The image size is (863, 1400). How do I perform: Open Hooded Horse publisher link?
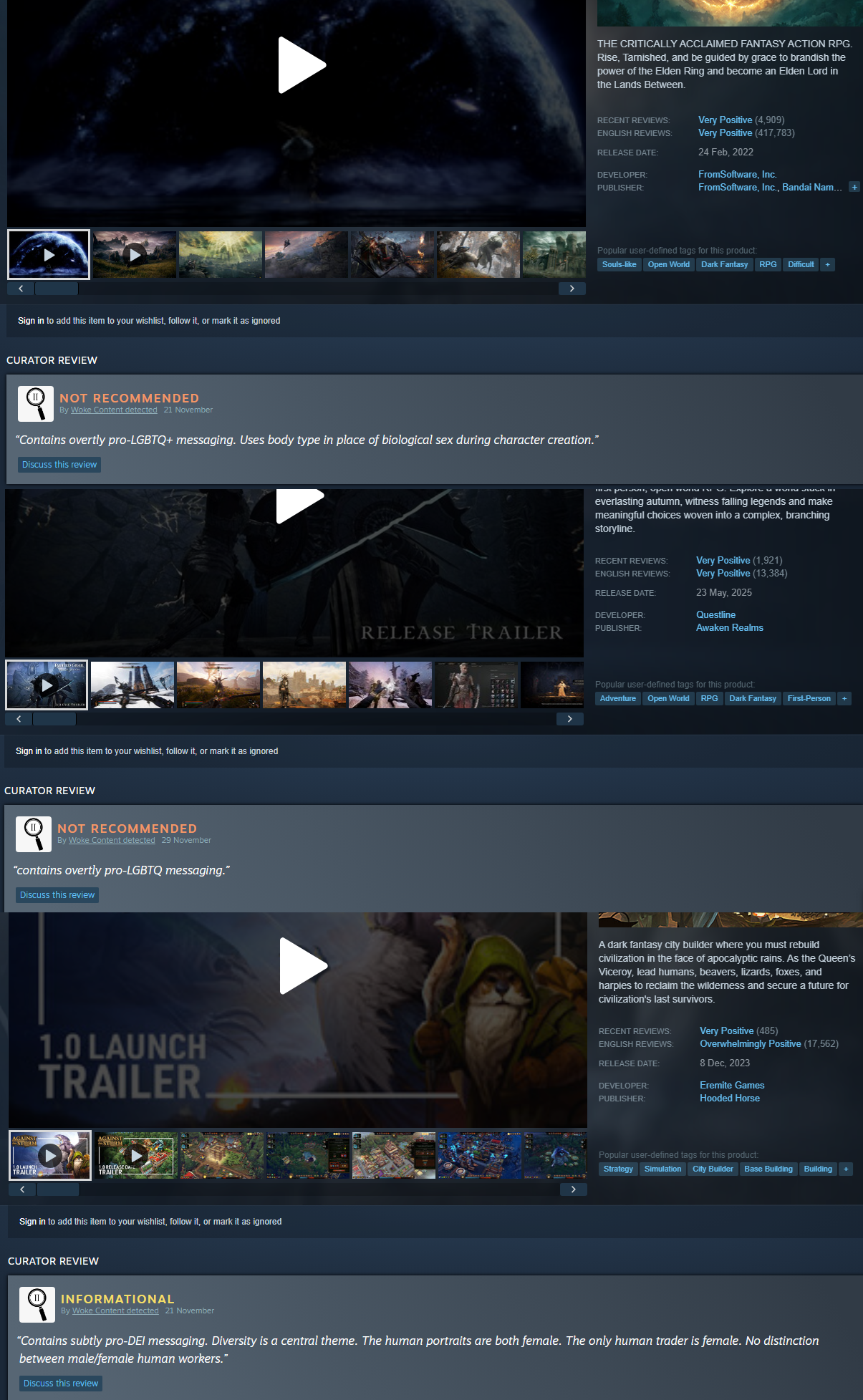click(730, 1098)
